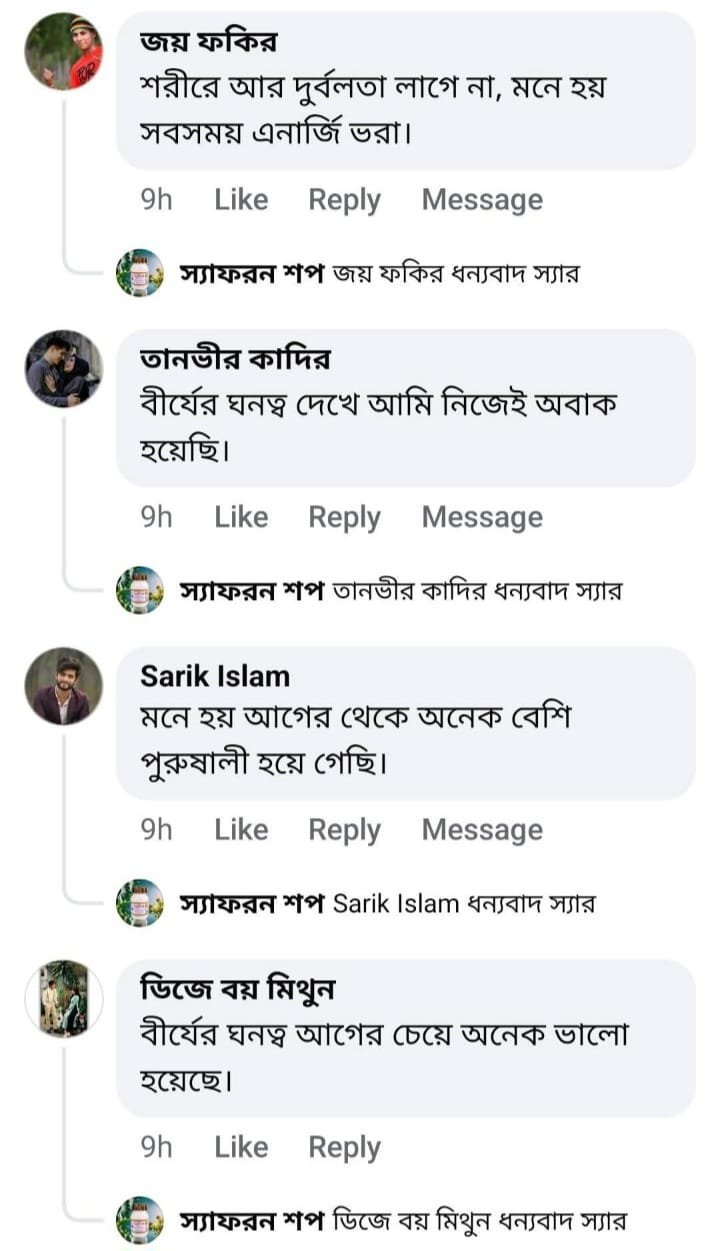This screenshot has height=1251, width=720.
Task: Reply to Sarik Islam's comment
Action: point(344,830)
